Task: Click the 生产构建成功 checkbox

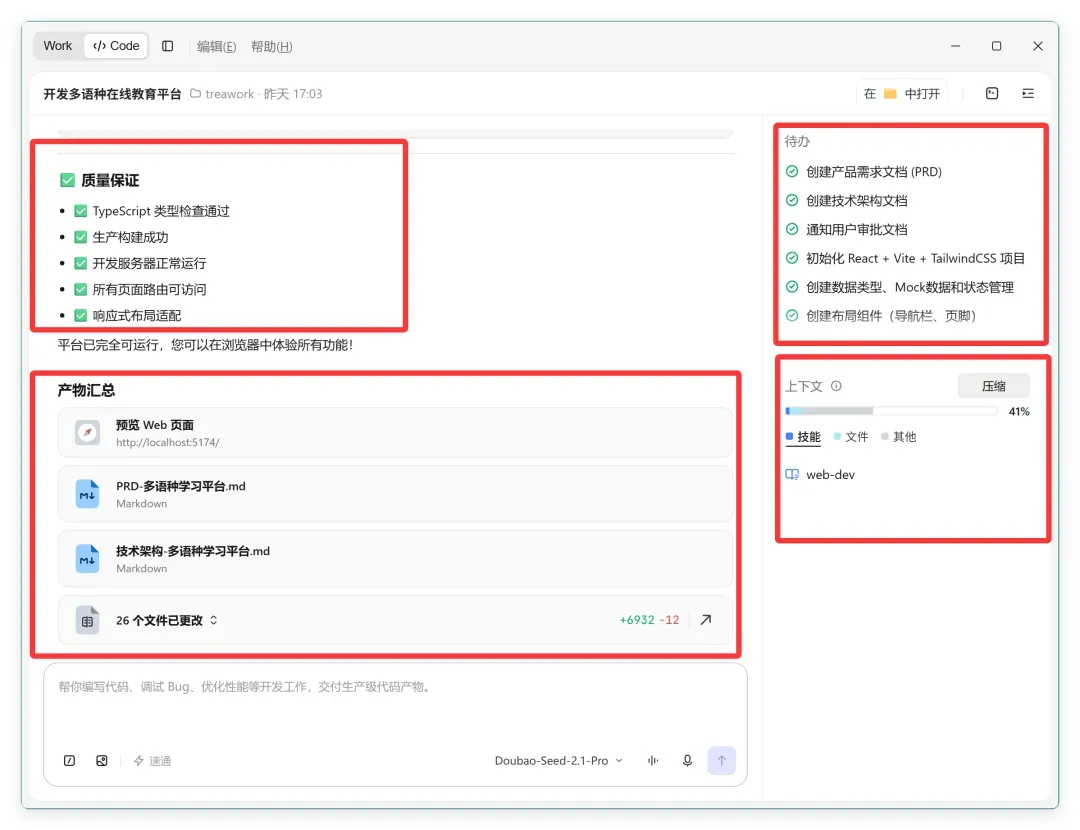Action: (81, 237)
